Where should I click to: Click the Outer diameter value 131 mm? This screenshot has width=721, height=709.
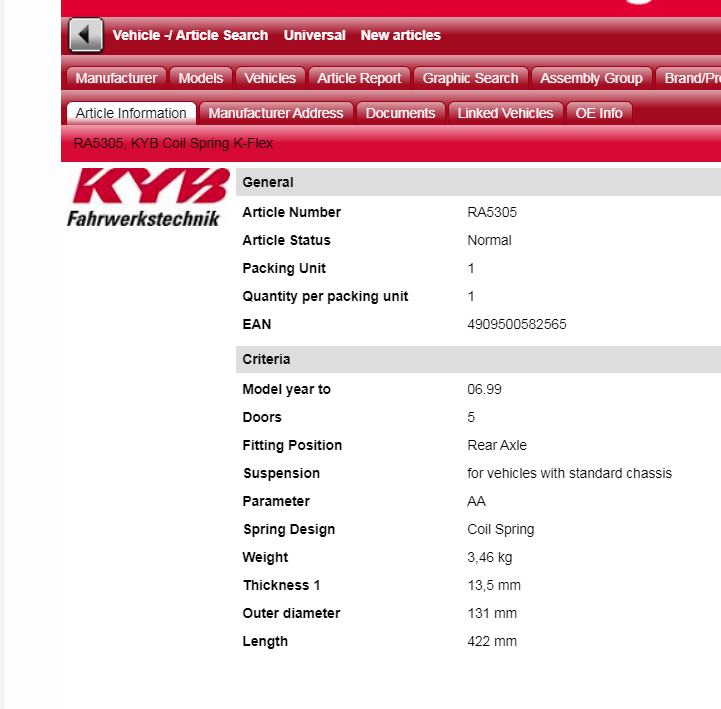[x=492, y=614]
